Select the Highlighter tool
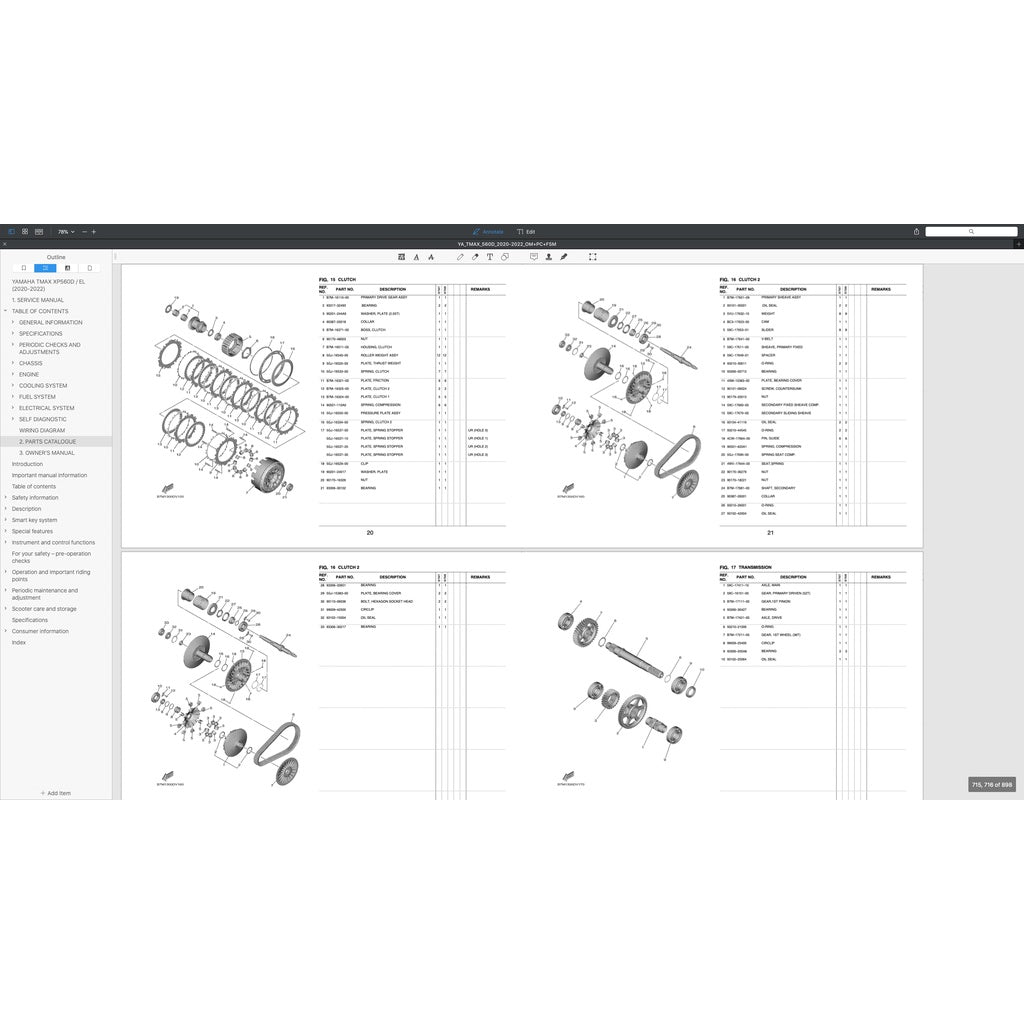1024x1024 pixels. 475,256
